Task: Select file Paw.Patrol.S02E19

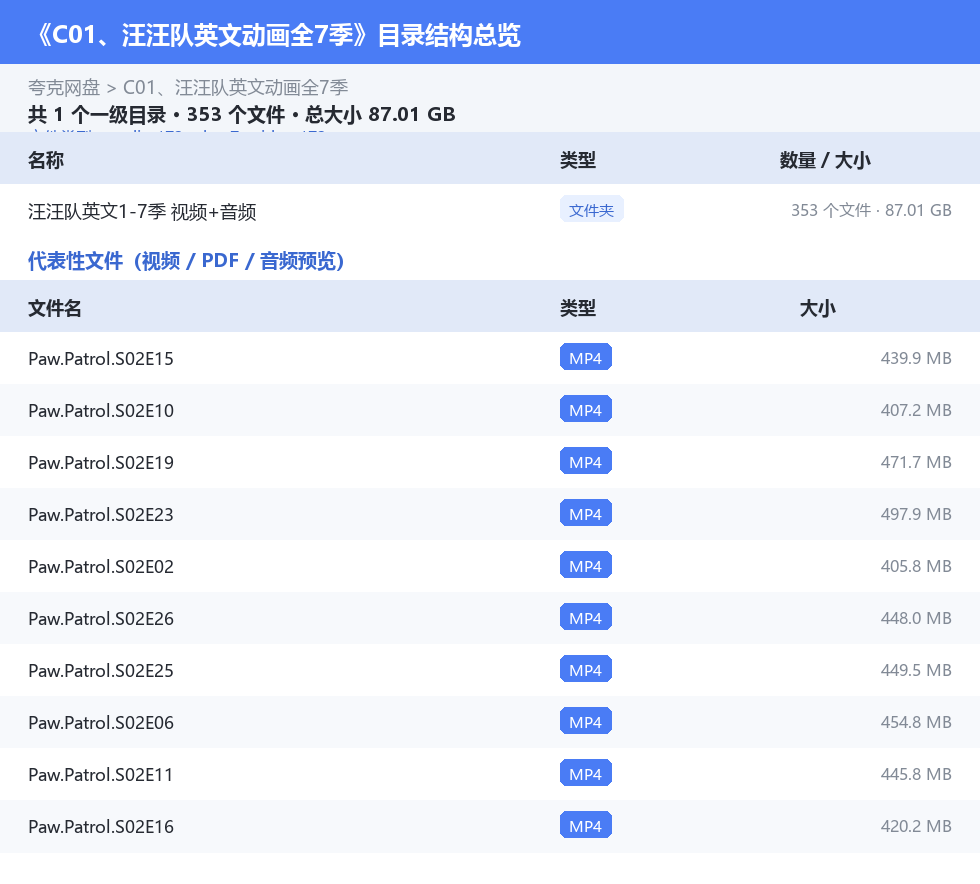Action: [x=101, y=462]
